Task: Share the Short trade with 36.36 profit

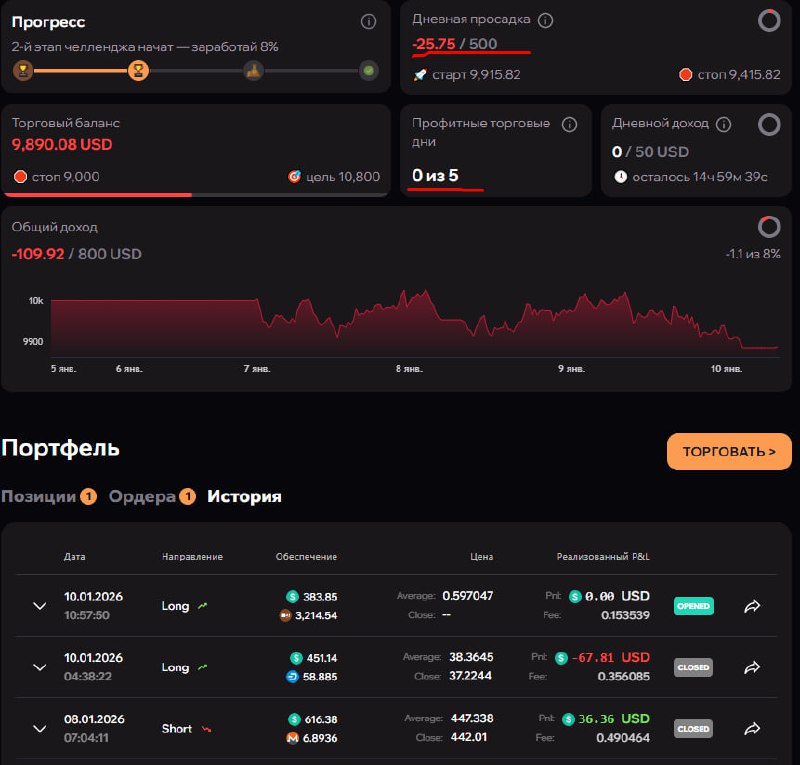Action: click(753, 729)
